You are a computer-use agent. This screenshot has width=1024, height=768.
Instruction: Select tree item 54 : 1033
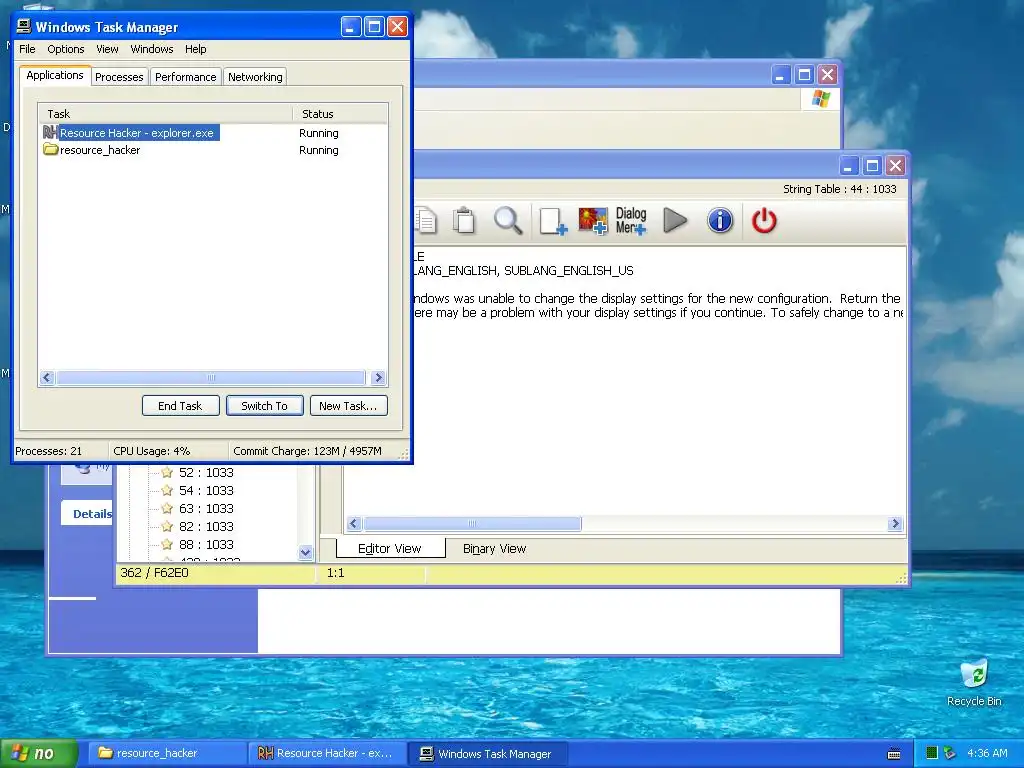pos(206,490)
